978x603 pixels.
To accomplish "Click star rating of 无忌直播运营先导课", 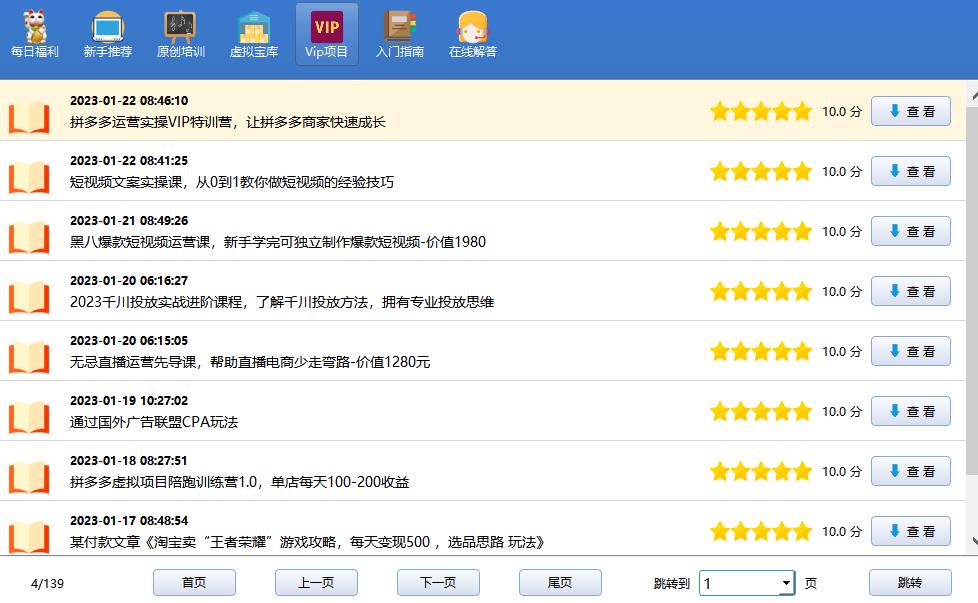I will click(761, 351).
